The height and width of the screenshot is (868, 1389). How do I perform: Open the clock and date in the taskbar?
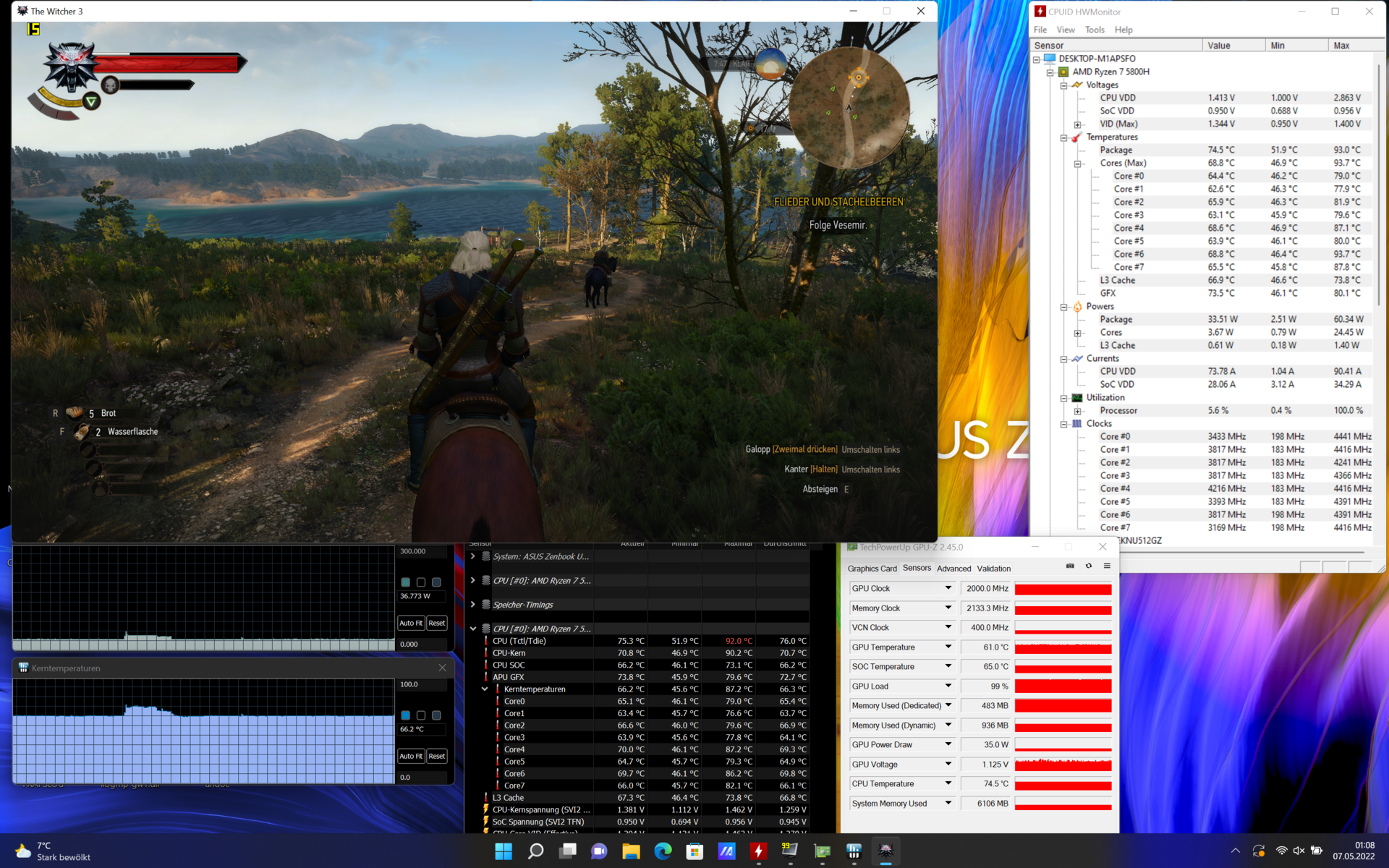(x=1354, y=851)
